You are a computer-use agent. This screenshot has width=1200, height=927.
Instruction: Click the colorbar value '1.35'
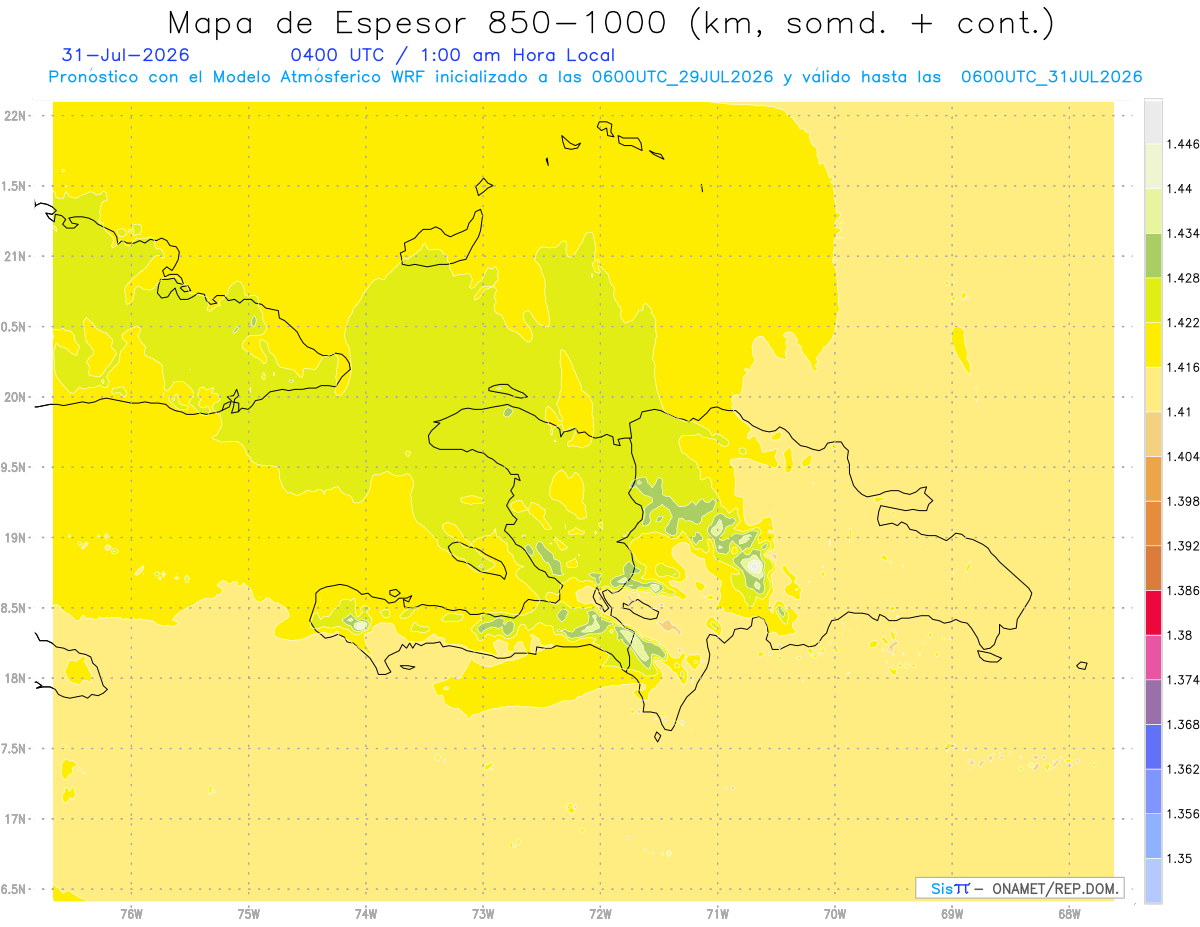1181,858
